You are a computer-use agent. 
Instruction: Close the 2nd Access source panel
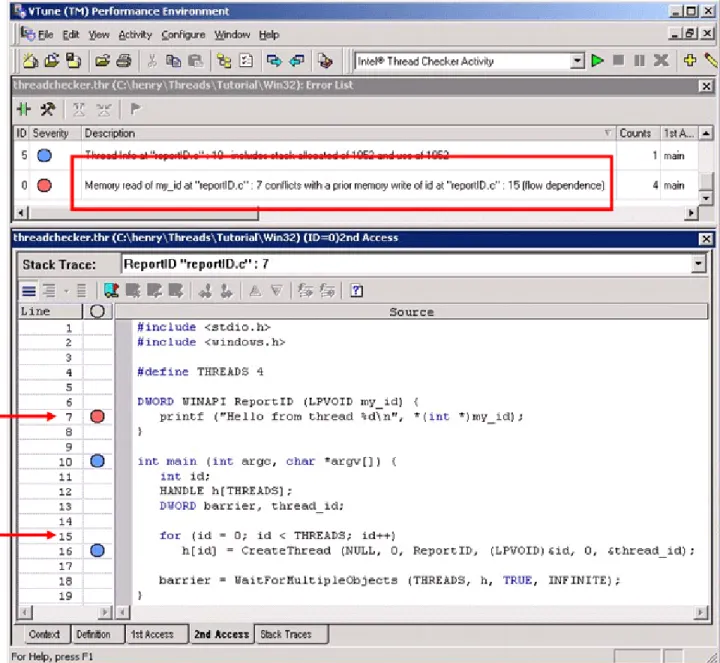pos(706,239)
